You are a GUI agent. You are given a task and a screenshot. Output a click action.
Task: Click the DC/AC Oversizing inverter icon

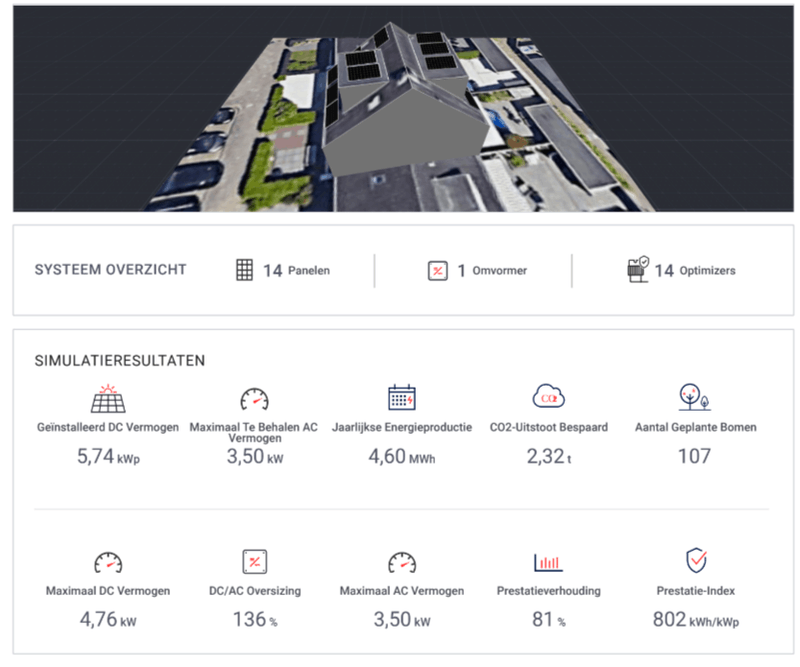[255, 562]
